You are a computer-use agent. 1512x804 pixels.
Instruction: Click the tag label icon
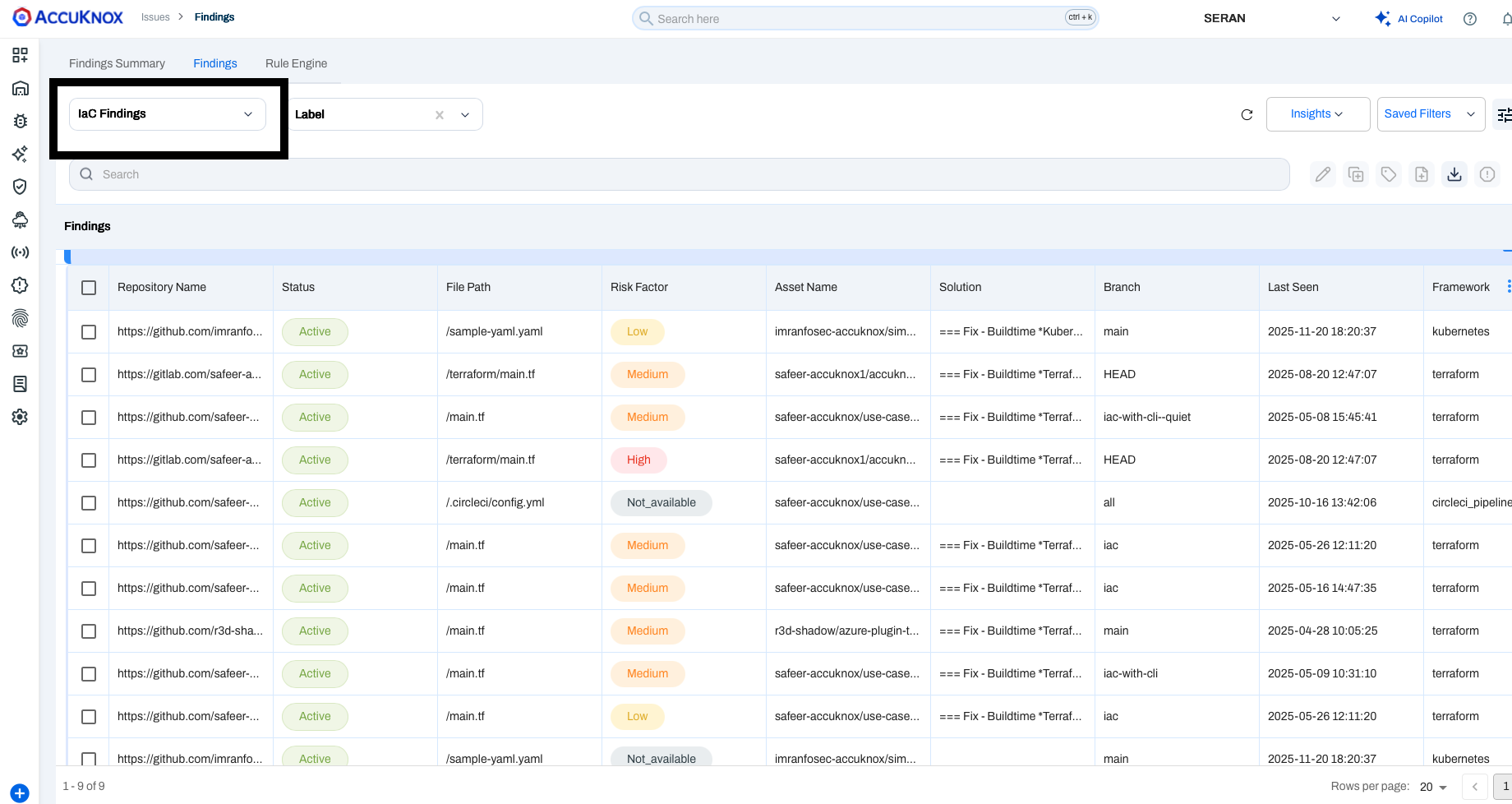(1389, 174)
